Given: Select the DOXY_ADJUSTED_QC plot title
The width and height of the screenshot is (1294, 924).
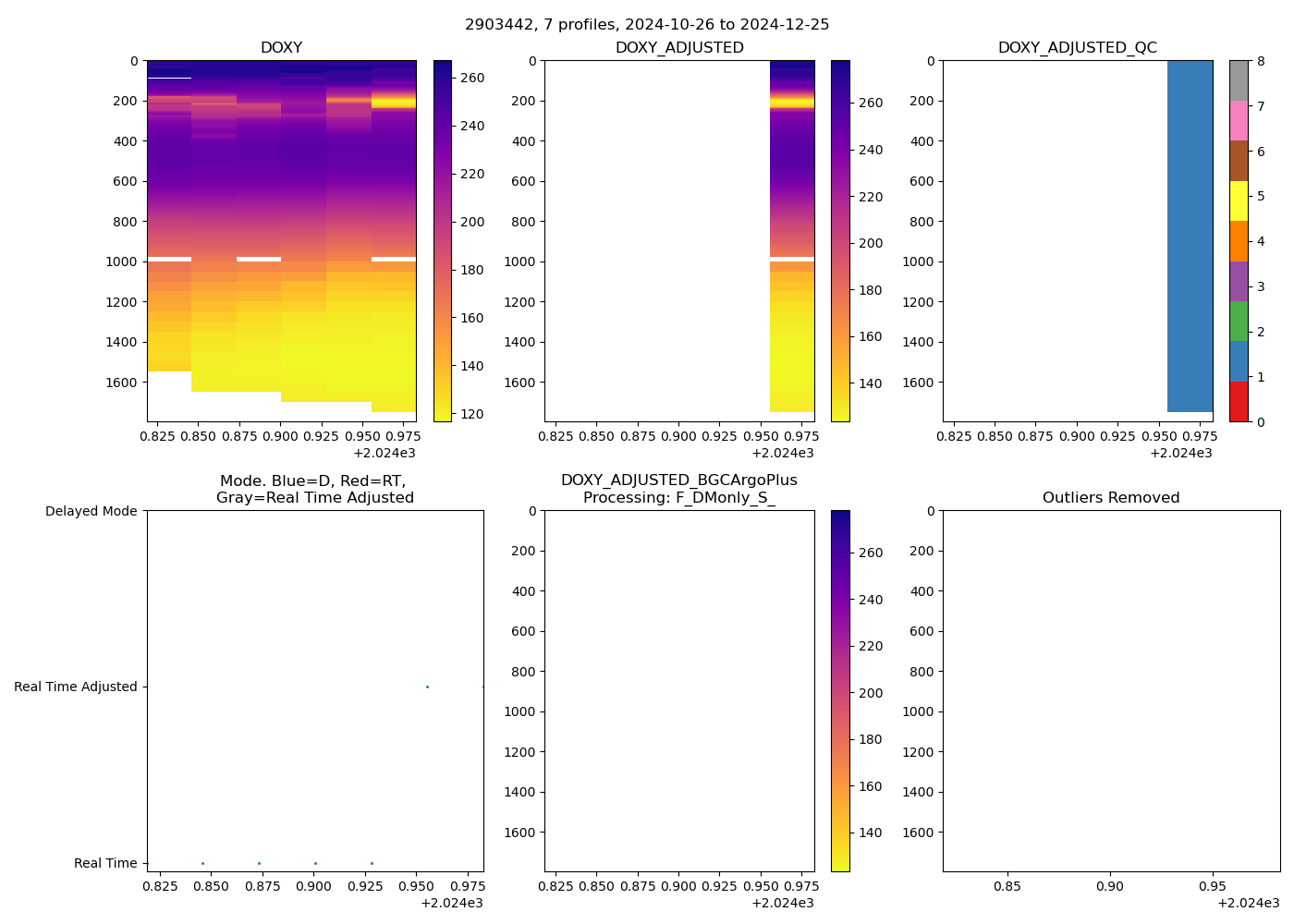Looking at the screenshot, I should click(x=1077, y=48).
